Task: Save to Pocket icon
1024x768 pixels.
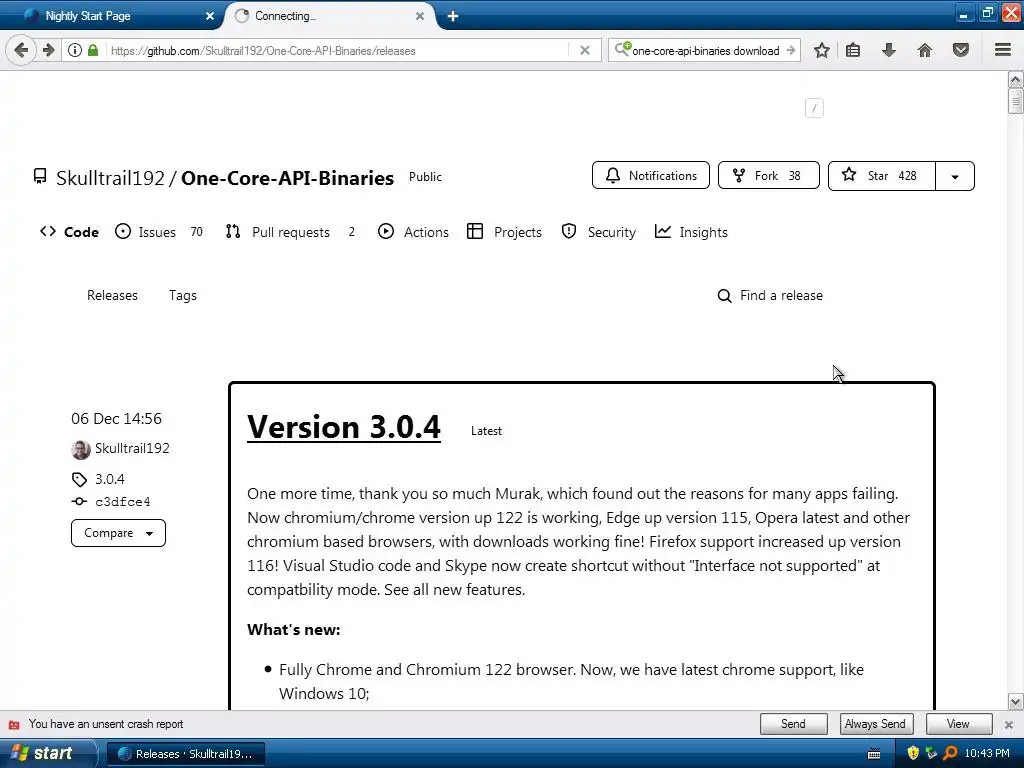Action: point(961,50)
